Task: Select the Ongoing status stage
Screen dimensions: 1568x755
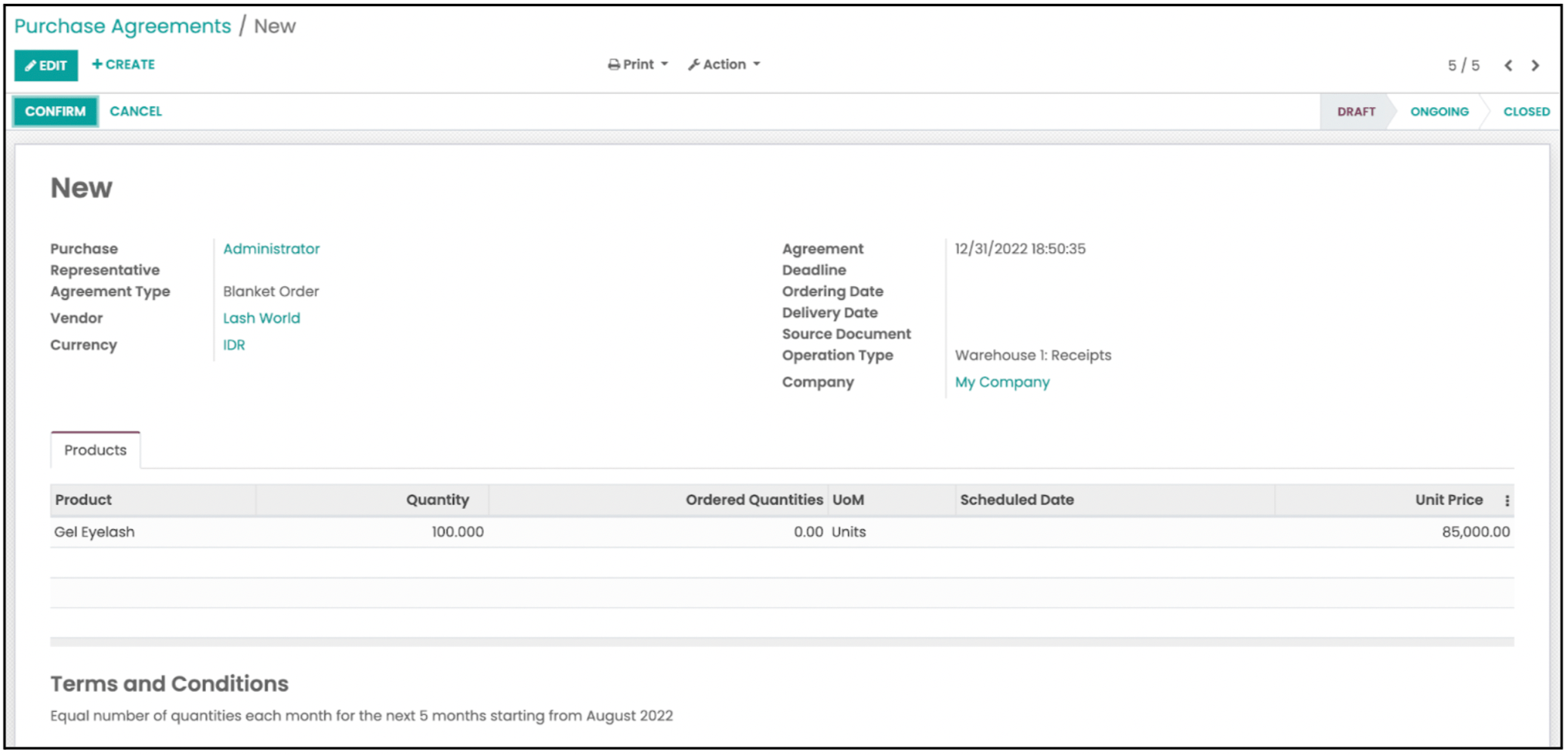Action: point(1439,112)
